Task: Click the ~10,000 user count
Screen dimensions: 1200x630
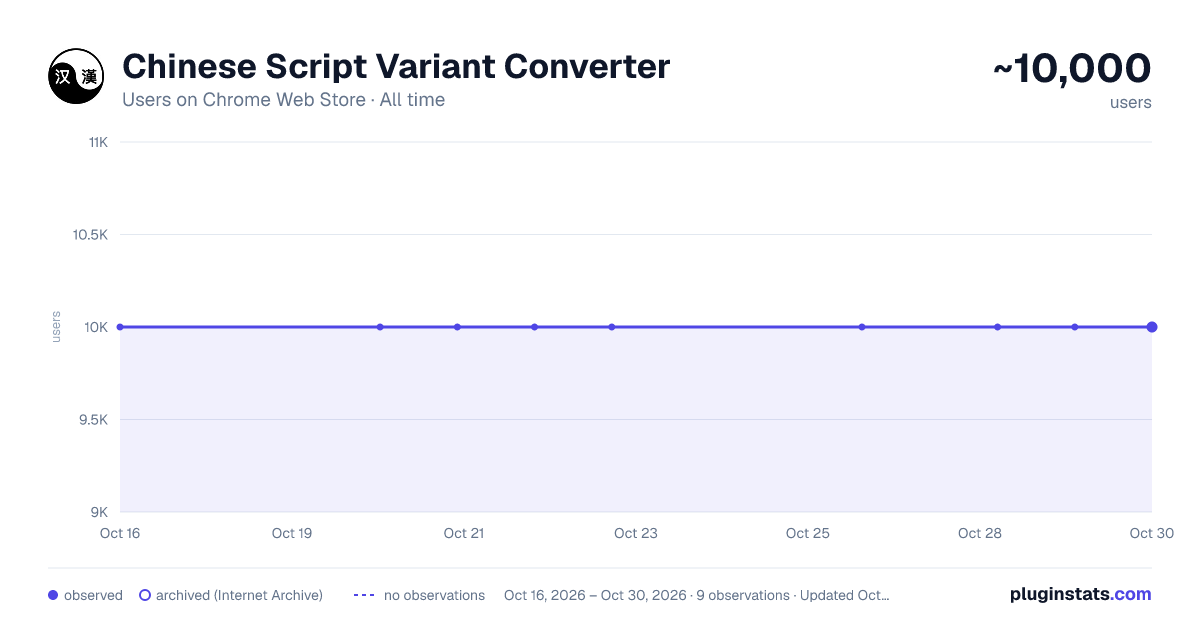Action: (x=1072, y=68)
